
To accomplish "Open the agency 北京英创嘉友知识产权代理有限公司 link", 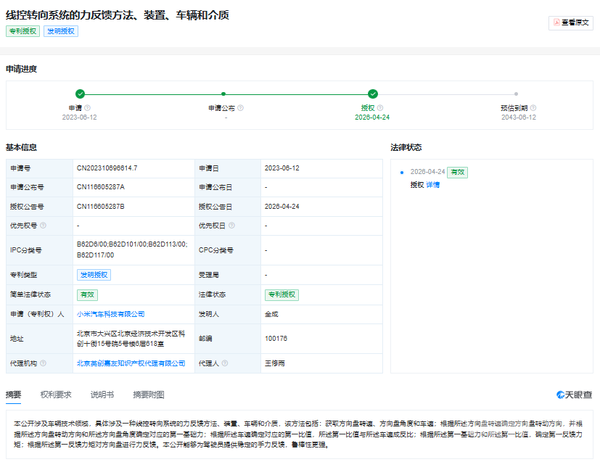I will click(131, 363).
